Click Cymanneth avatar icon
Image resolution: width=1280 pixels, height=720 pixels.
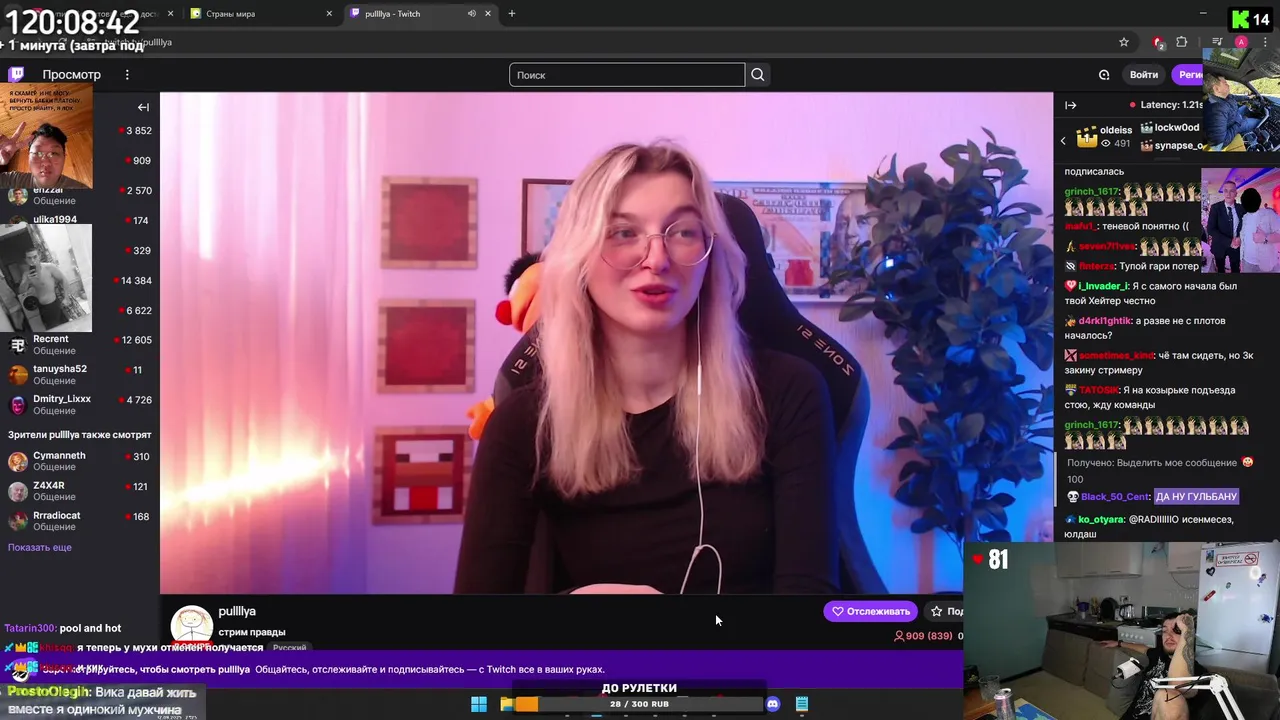(18, 461)
